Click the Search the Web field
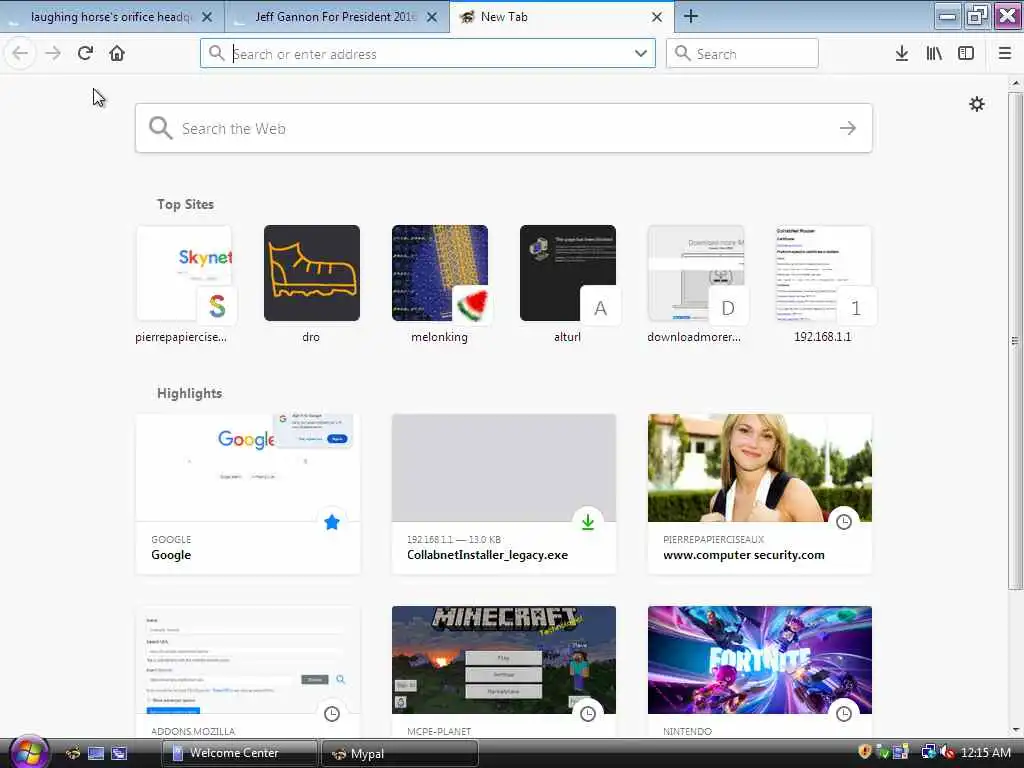Image resolution: width=1024 pixels, height=768 pixels. point(504,129)
